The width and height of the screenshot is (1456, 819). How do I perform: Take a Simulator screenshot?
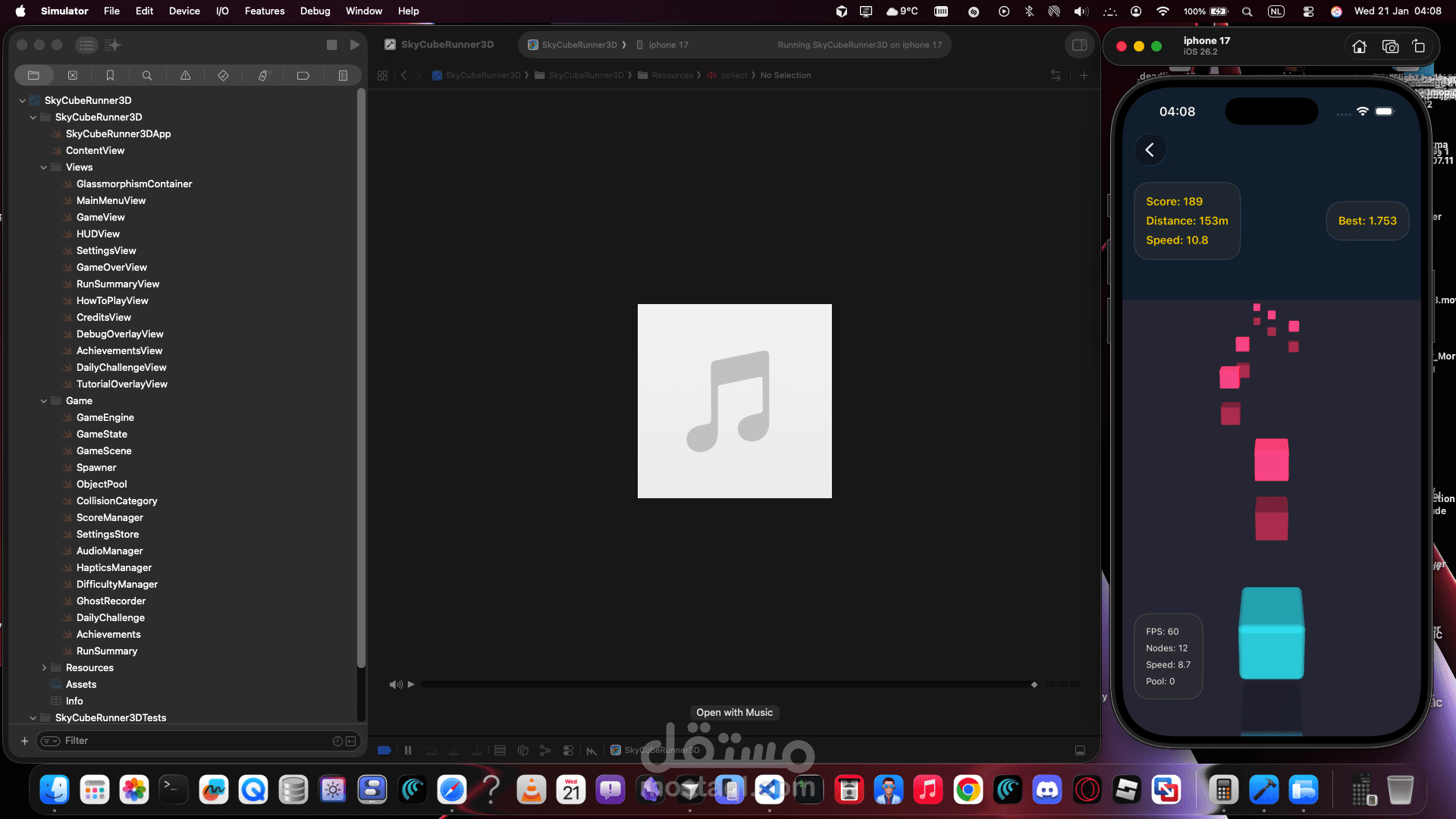point(1390,47)
